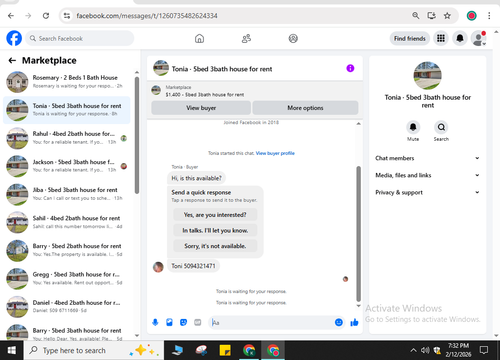
Task: Open the Windows Start menu
Action: pos(12,350)
